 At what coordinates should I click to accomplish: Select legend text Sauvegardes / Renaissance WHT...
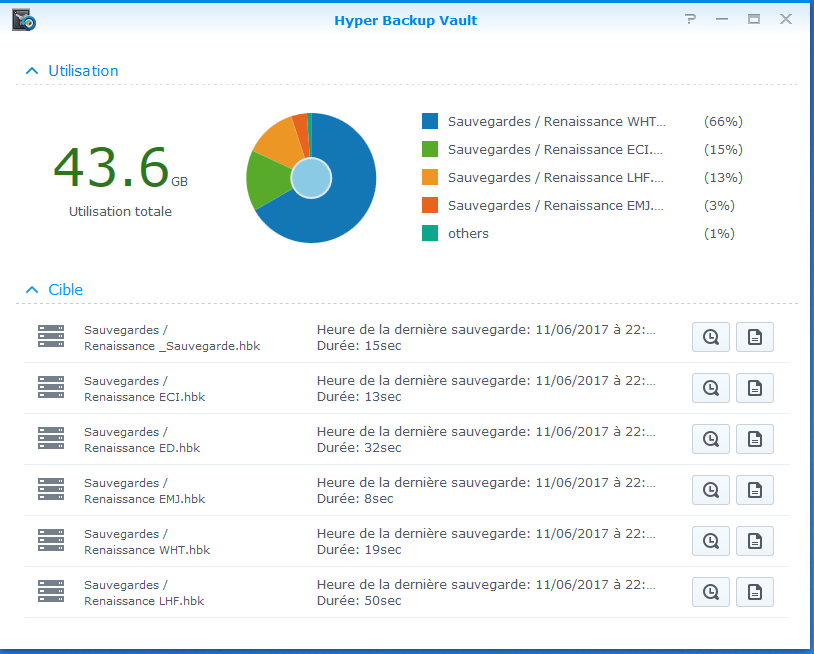coord(557,121)
